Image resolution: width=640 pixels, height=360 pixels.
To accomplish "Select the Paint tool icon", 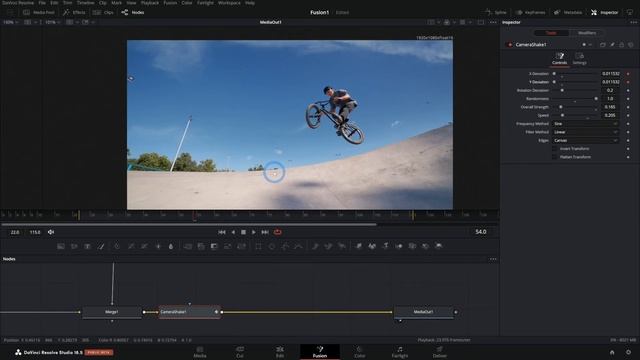I will 101,246.
